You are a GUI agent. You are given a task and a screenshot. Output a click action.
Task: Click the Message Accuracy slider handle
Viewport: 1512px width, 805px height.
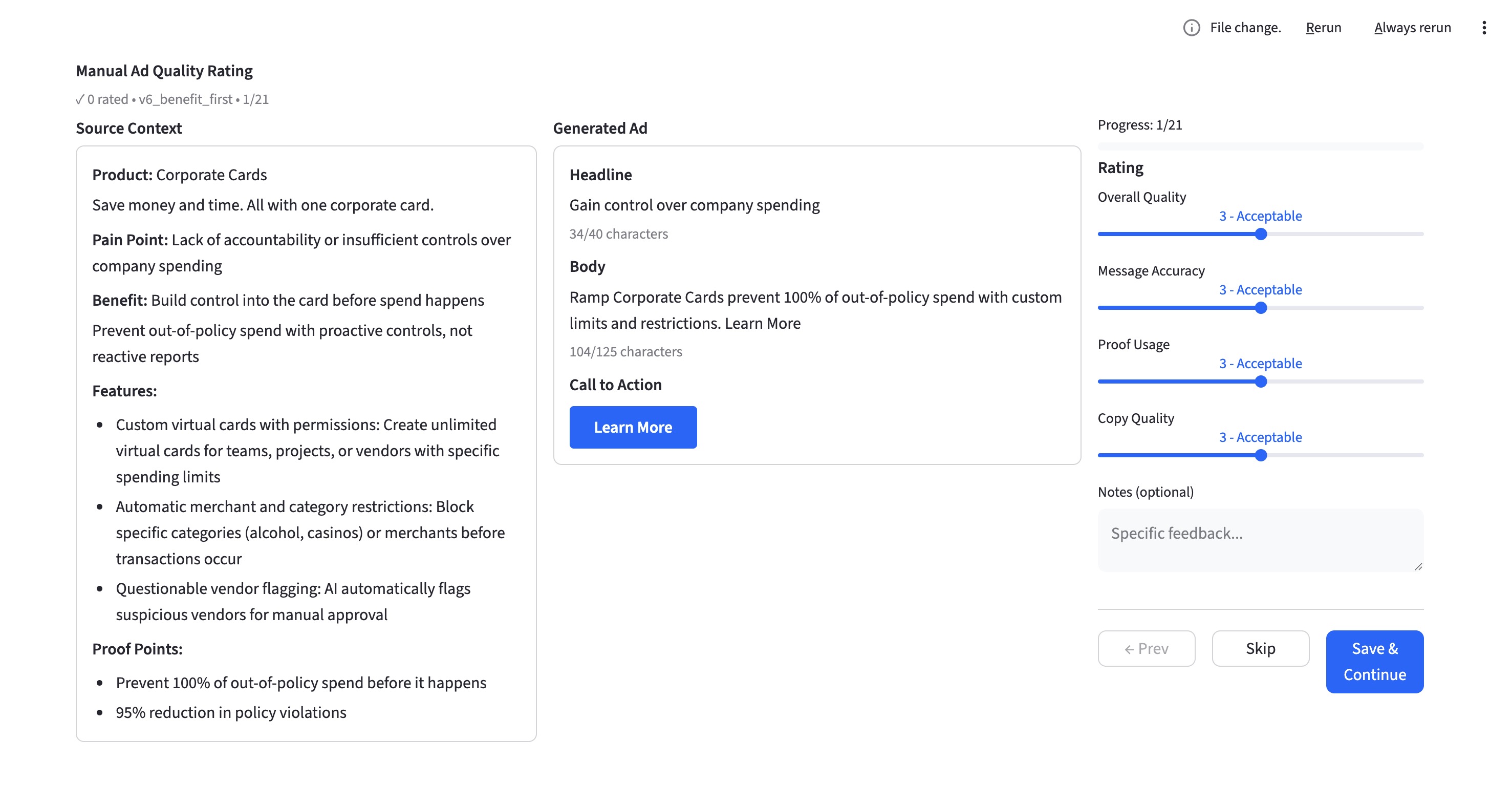click(1260, 308)
